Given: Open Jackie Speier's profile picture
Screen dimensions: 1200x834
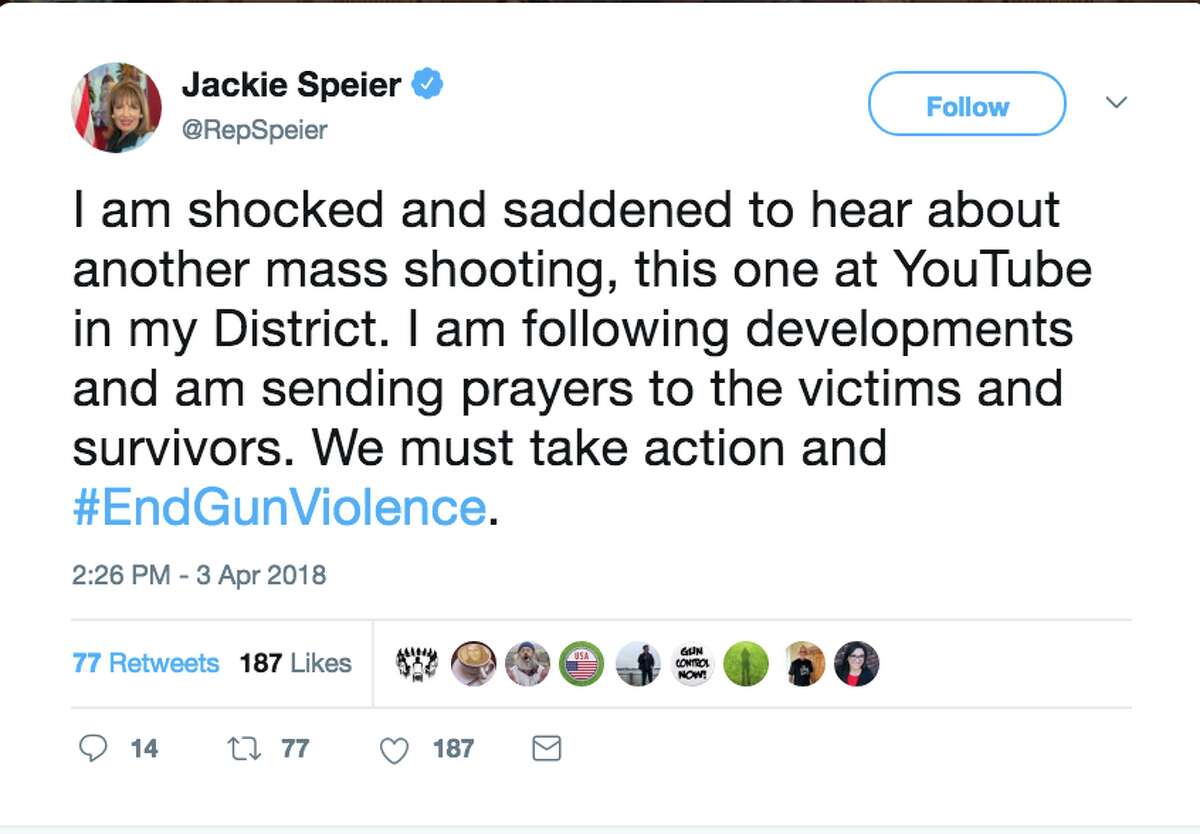Looking at the screenshot, I should tap(117, 108).
